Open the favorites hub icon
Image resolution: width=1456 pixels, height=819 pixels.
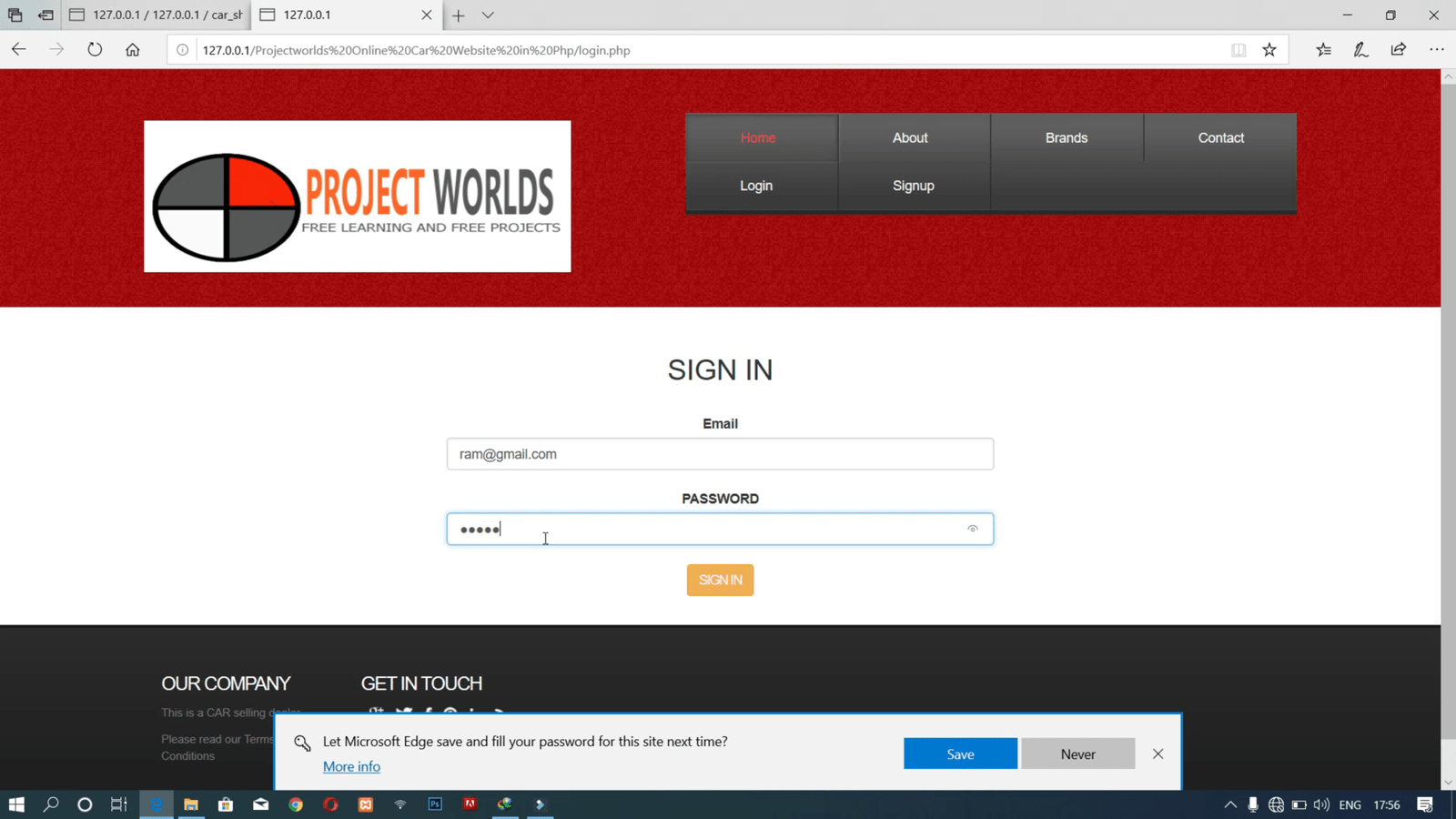click(x=1323, y=50)
